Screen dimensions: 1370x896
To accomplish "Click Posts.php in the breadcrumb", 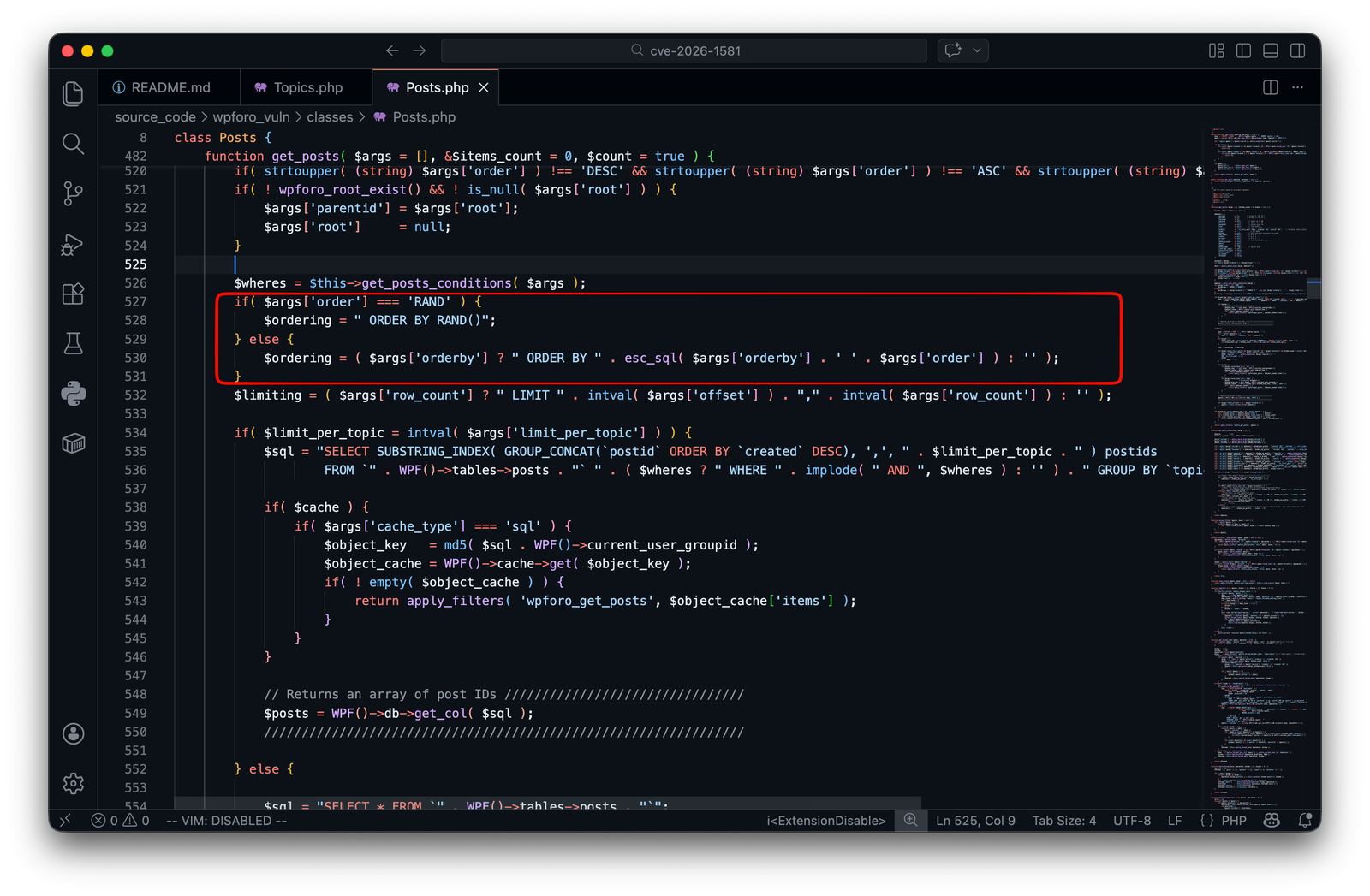I will tap(424, 117).
